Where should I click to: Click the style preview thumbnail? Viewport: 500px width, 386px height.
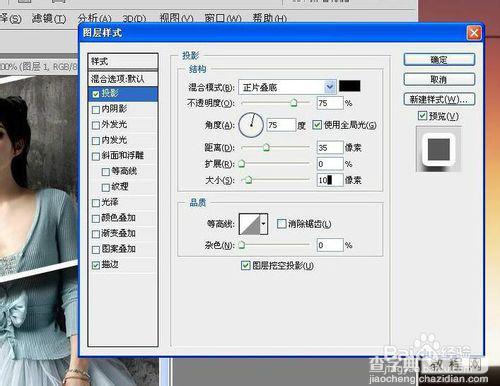pyautogui.click(x=439, y=149)
